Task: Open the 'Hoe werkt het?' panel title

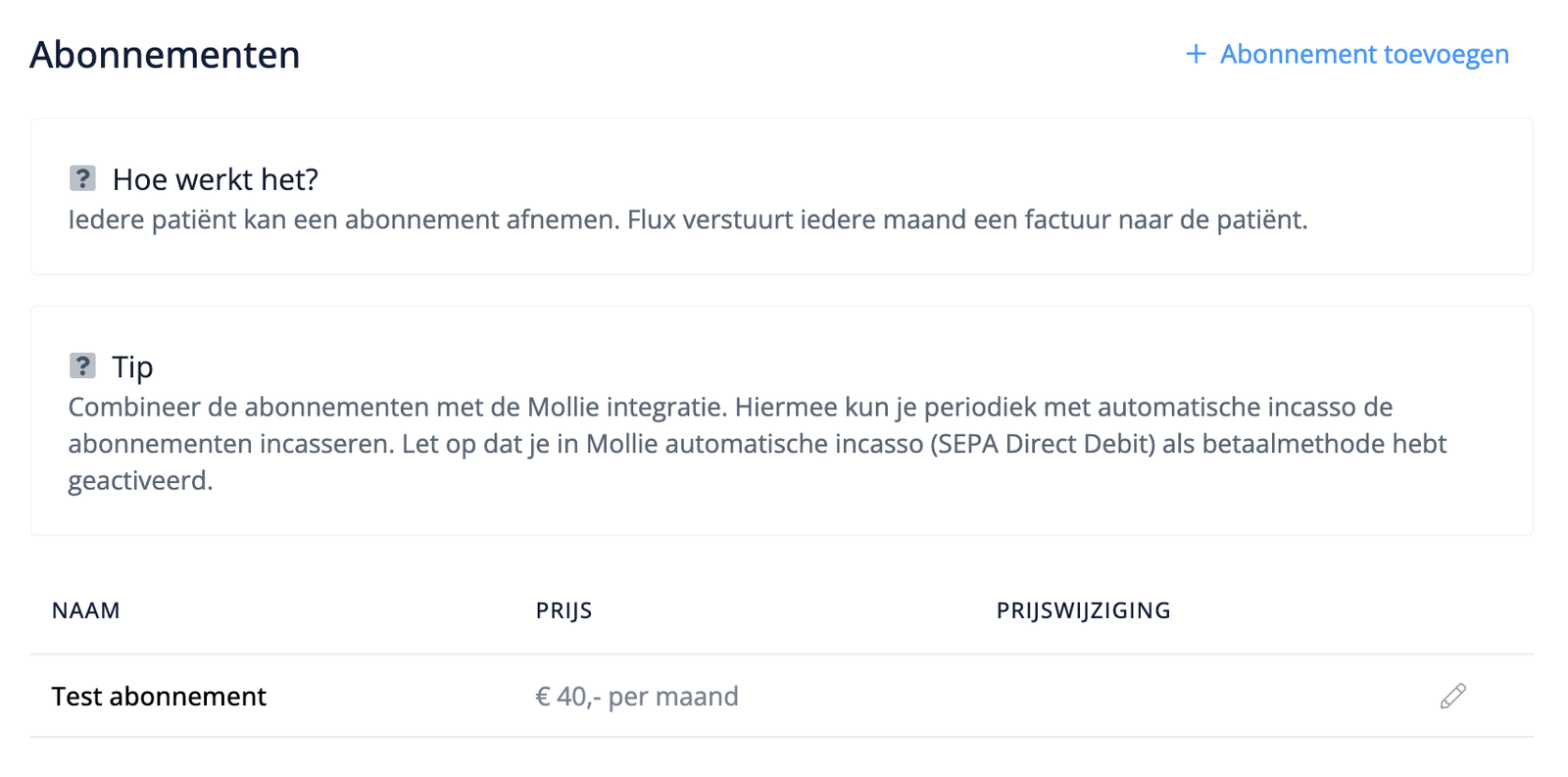Action: (x=218, y=179)
